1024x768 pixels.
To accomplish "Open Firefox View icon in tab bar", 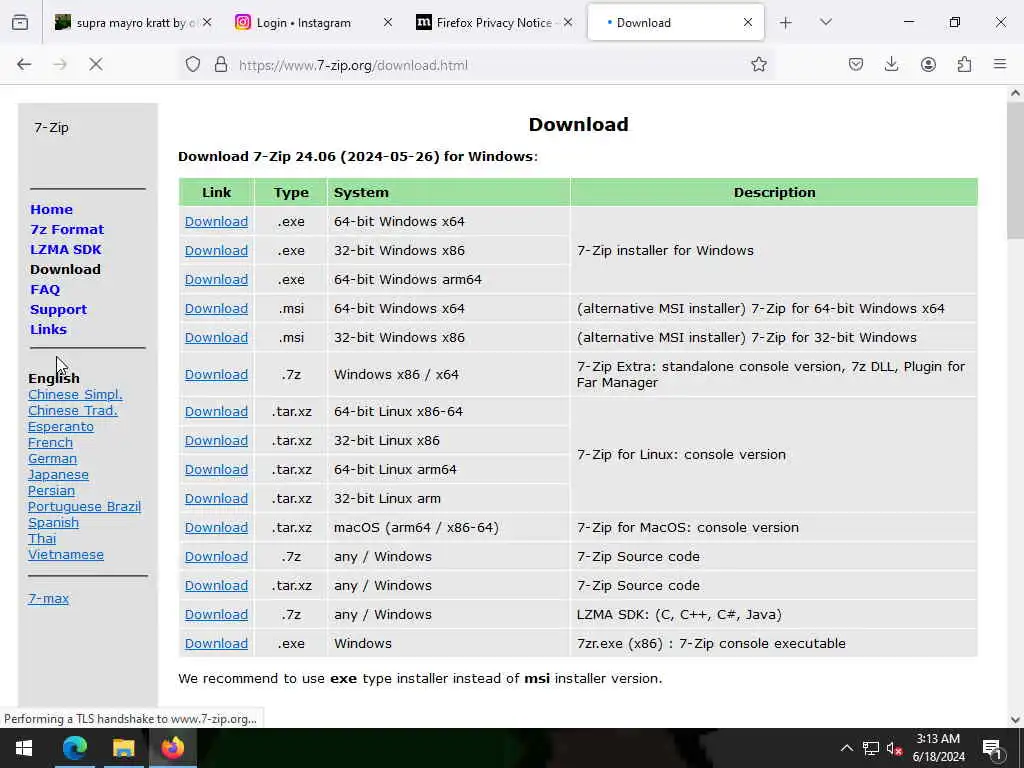I will click(20, 22).
